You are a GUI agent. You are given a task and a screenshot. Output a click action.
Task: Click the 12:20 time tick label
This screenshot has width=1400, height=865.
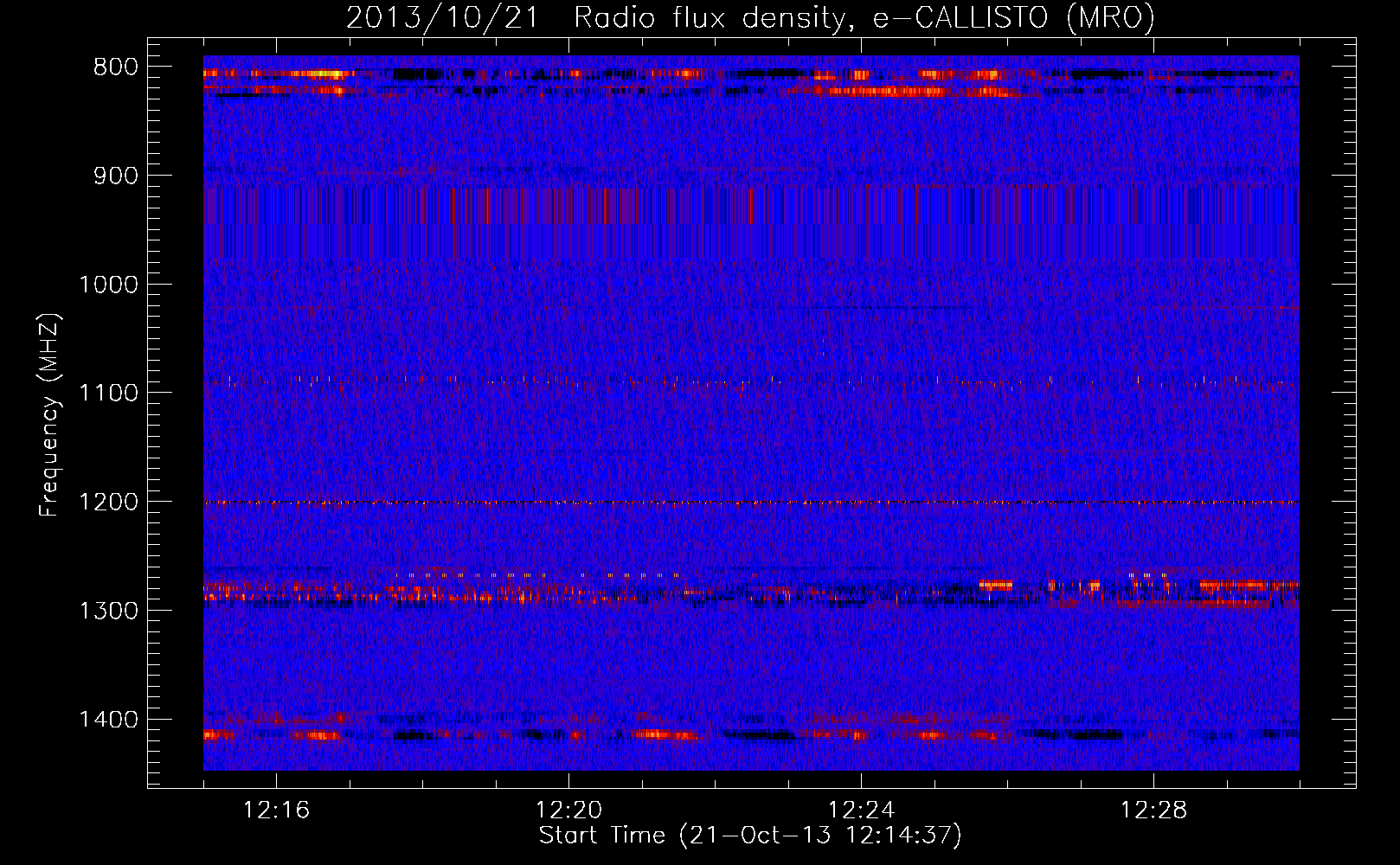click(568, 811)
